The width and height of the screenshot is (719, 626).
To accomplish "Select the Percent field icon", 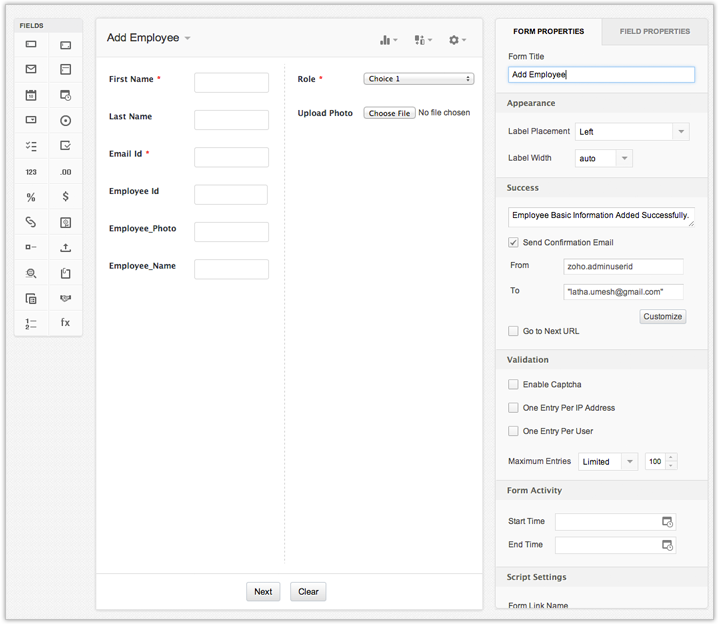I will coord(31,197).
